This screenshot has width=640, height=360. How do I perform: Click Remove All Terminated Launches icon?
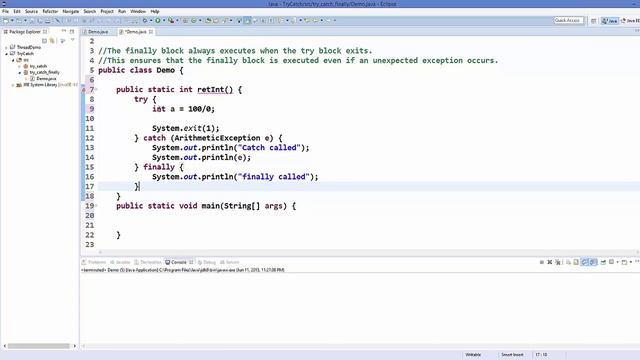click(558, 262)
